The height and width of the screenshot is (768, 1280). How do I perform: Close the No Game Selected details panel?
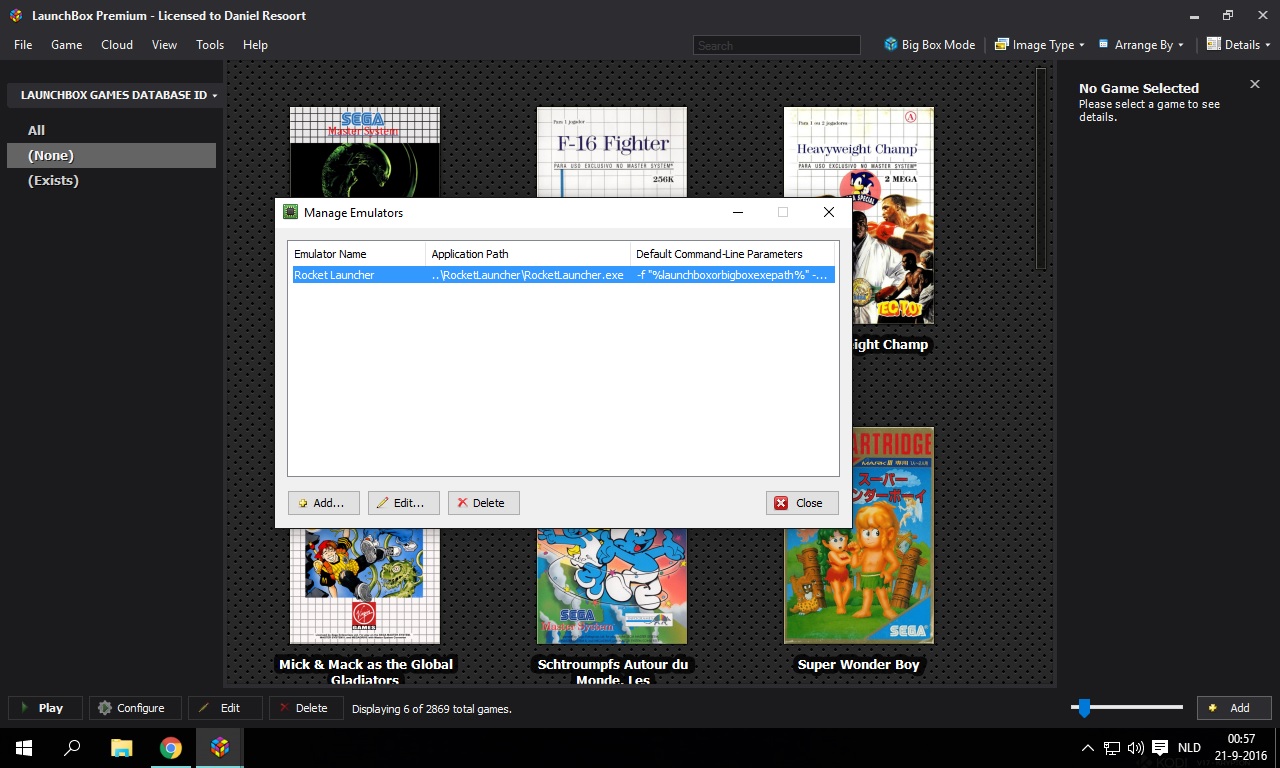click(1255, 85)
